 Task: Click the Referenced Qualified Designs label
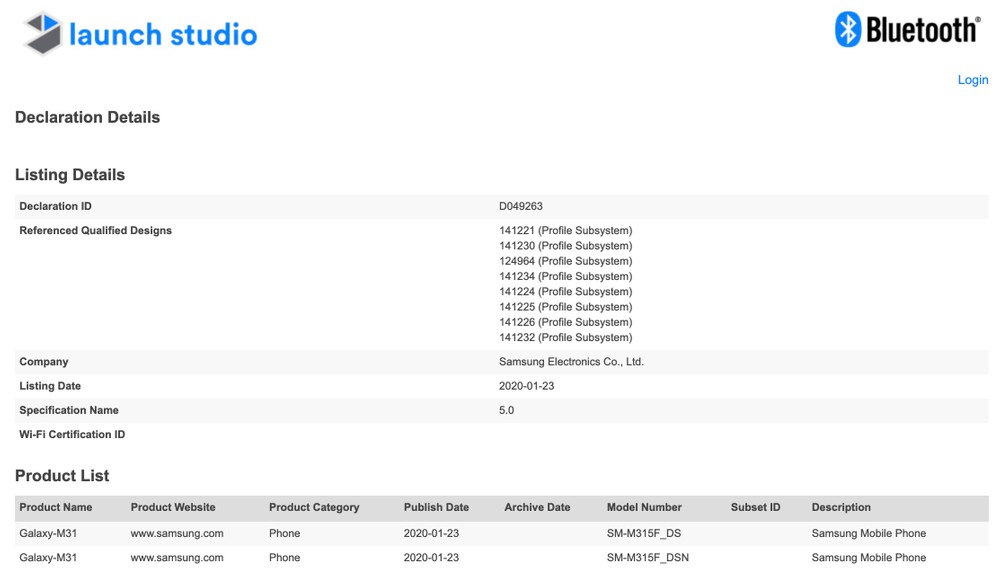pyautogui.click(x=96, y=230)
